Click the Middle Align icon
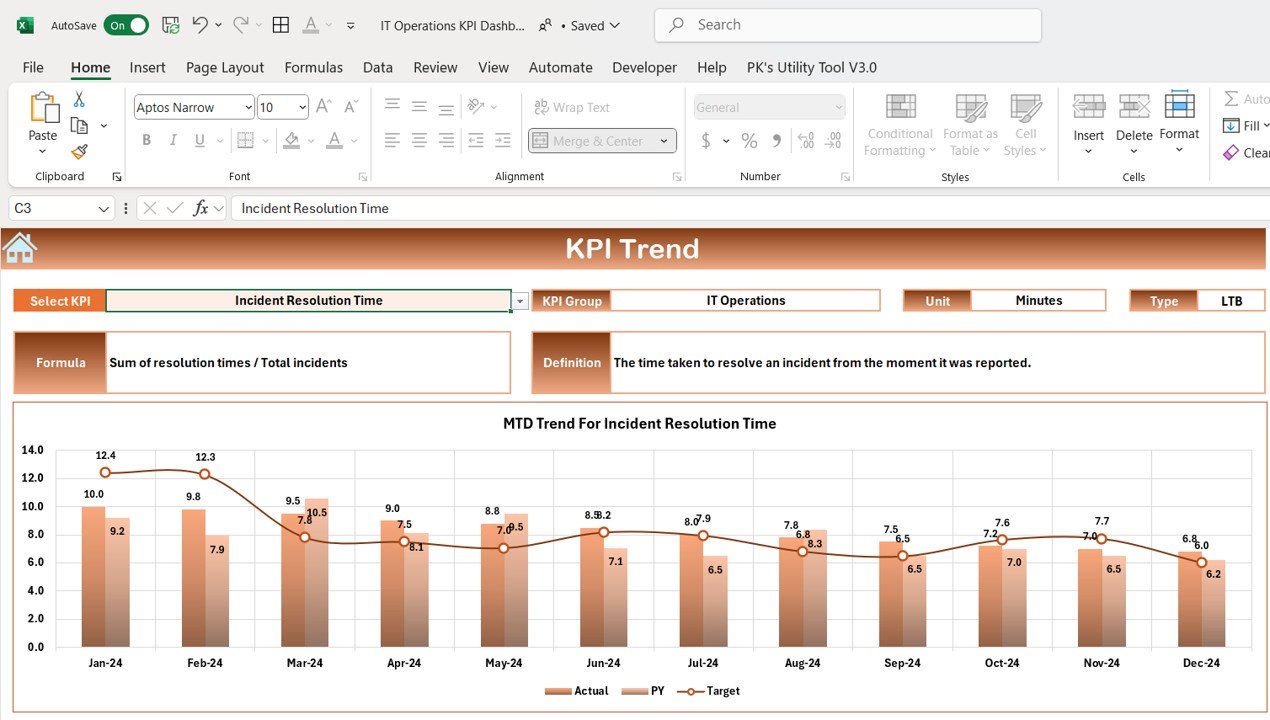Image resolution: width=1270 pixels, height=720 pixels. coord(420,106)
